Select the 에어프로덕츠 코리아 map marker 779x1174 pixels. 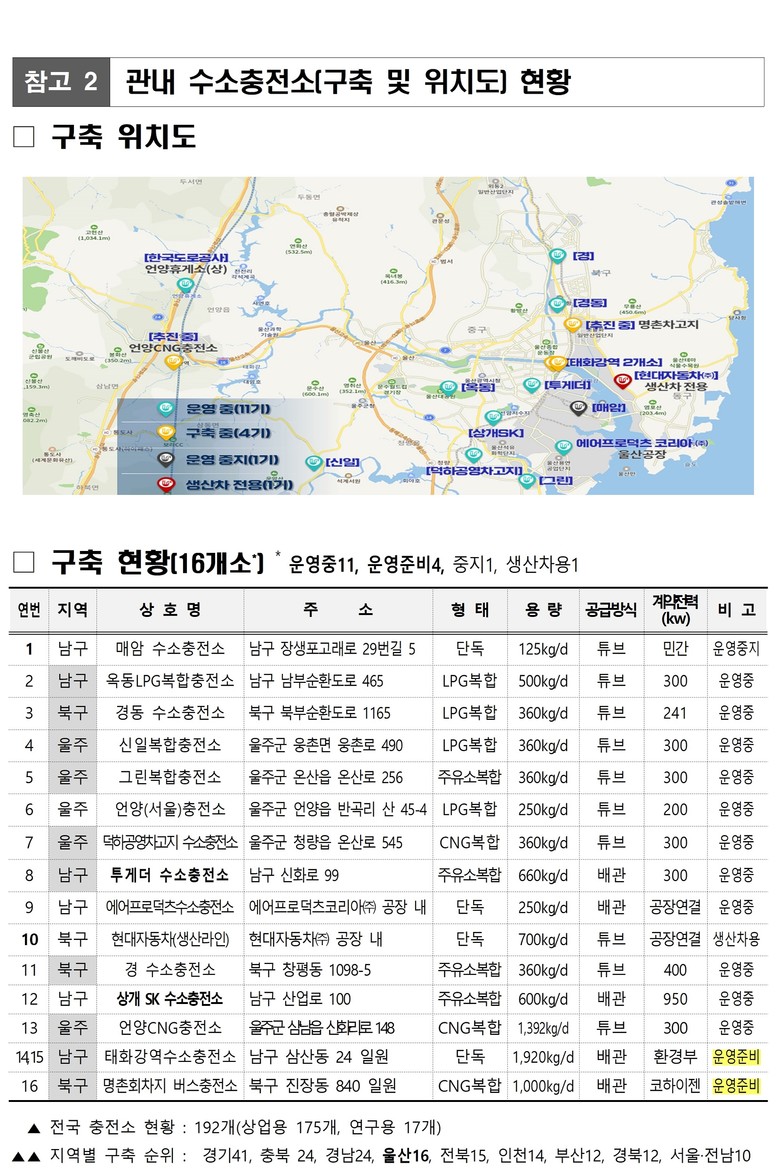click(x=561, y=446)
